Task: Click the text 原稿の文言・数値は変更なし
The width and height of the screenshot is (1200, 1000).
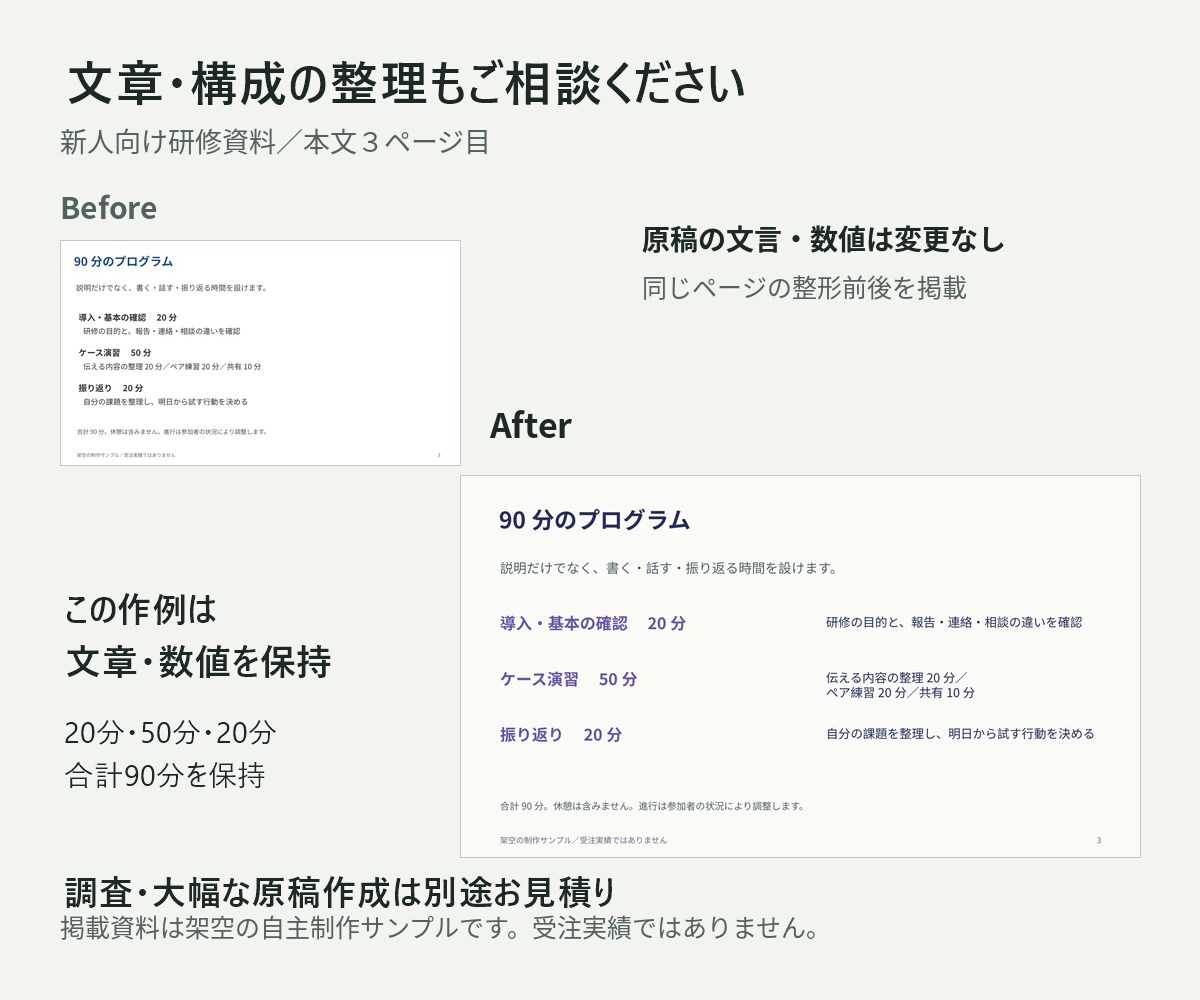Action: 823,240
